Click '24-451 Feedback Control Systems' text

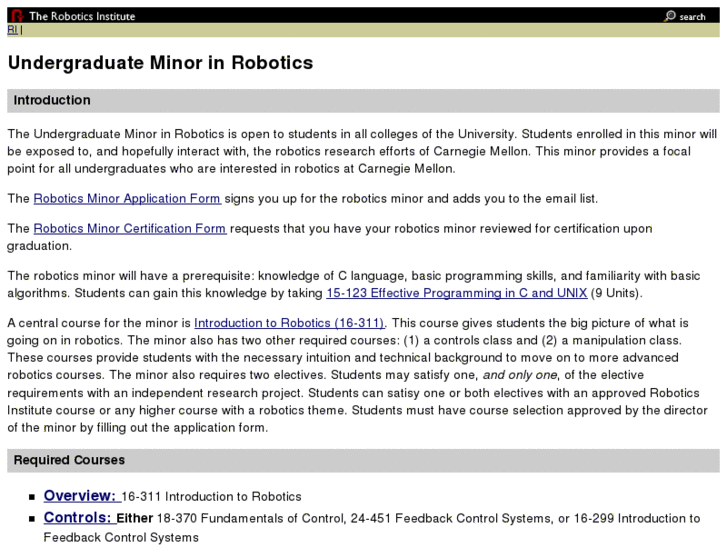click(x=452, y=519)
